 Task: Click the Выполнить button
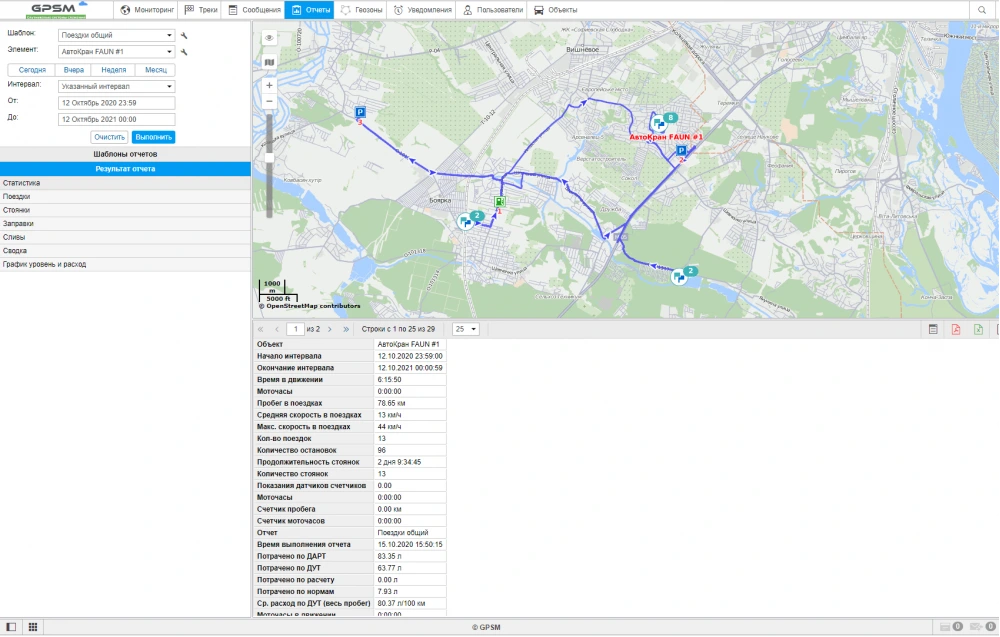153,137
